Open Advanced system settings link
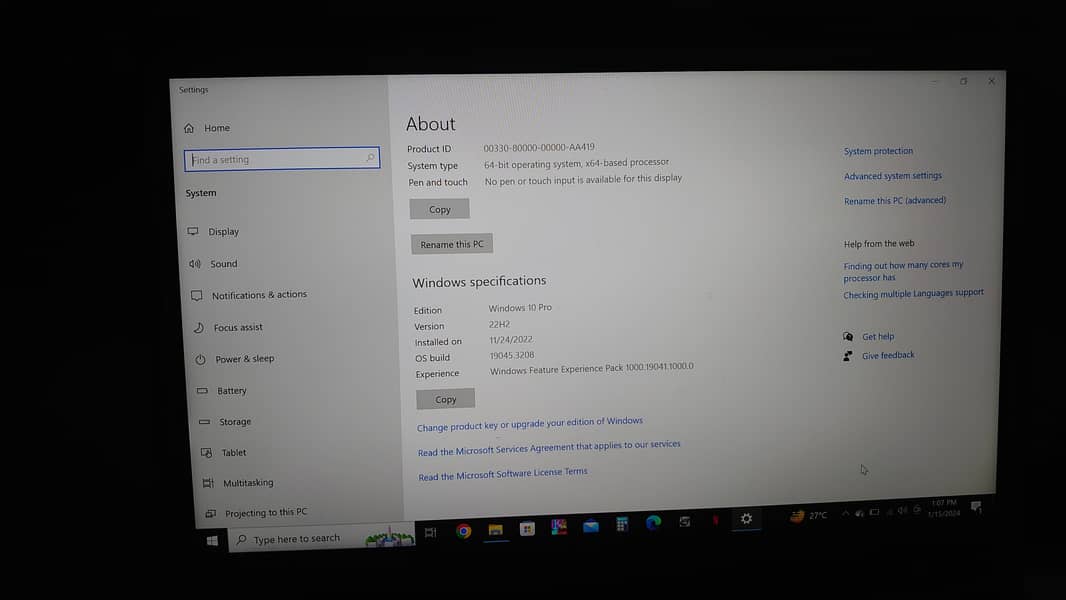Screen dimensions: 1066x600 (x=893, y=176)
